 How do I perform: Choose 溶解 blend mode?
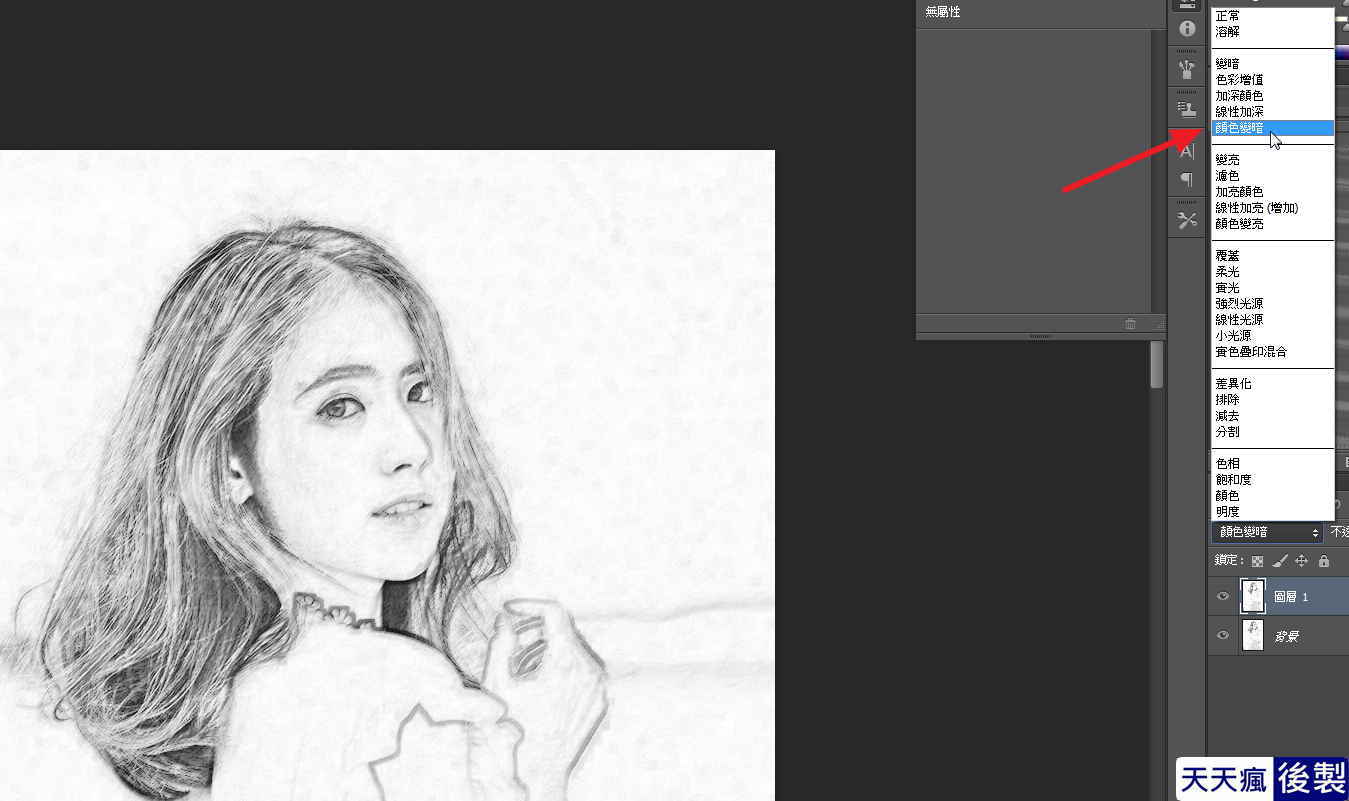click(1273, 32)
